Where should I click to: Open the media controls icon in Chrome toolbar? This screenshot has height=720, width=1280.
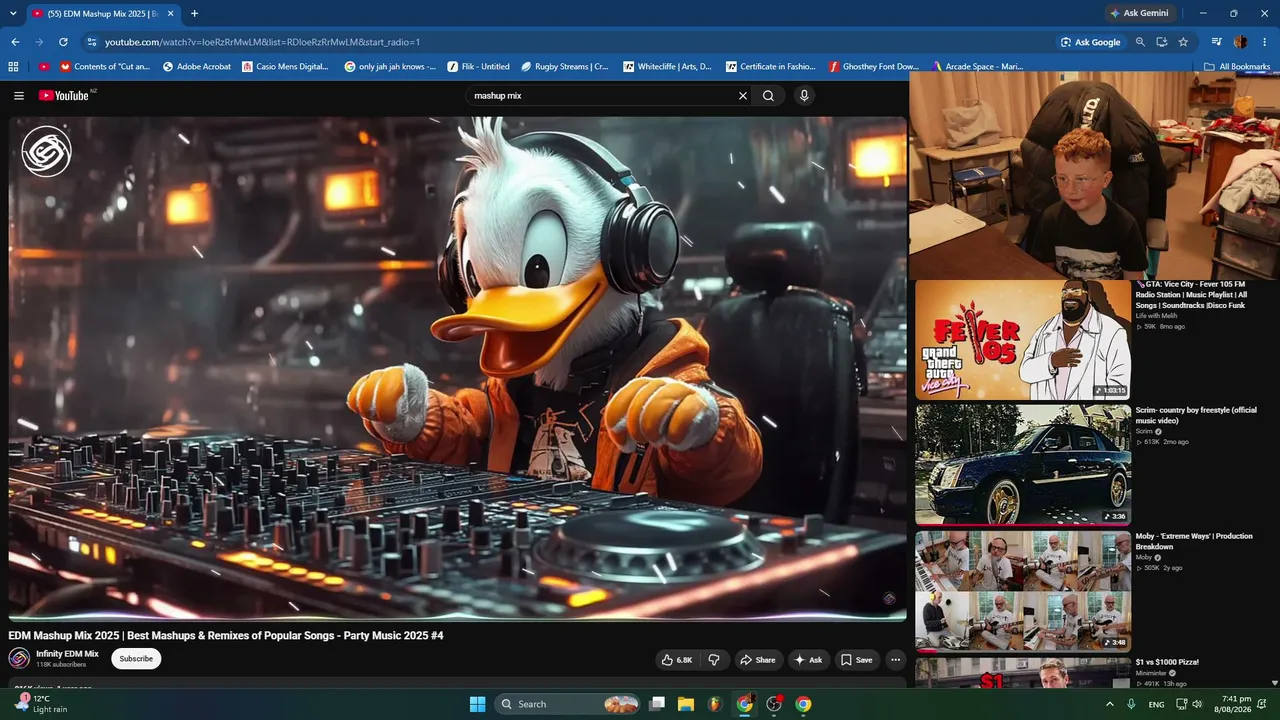pyautogui.click(x=1217, y=42)
